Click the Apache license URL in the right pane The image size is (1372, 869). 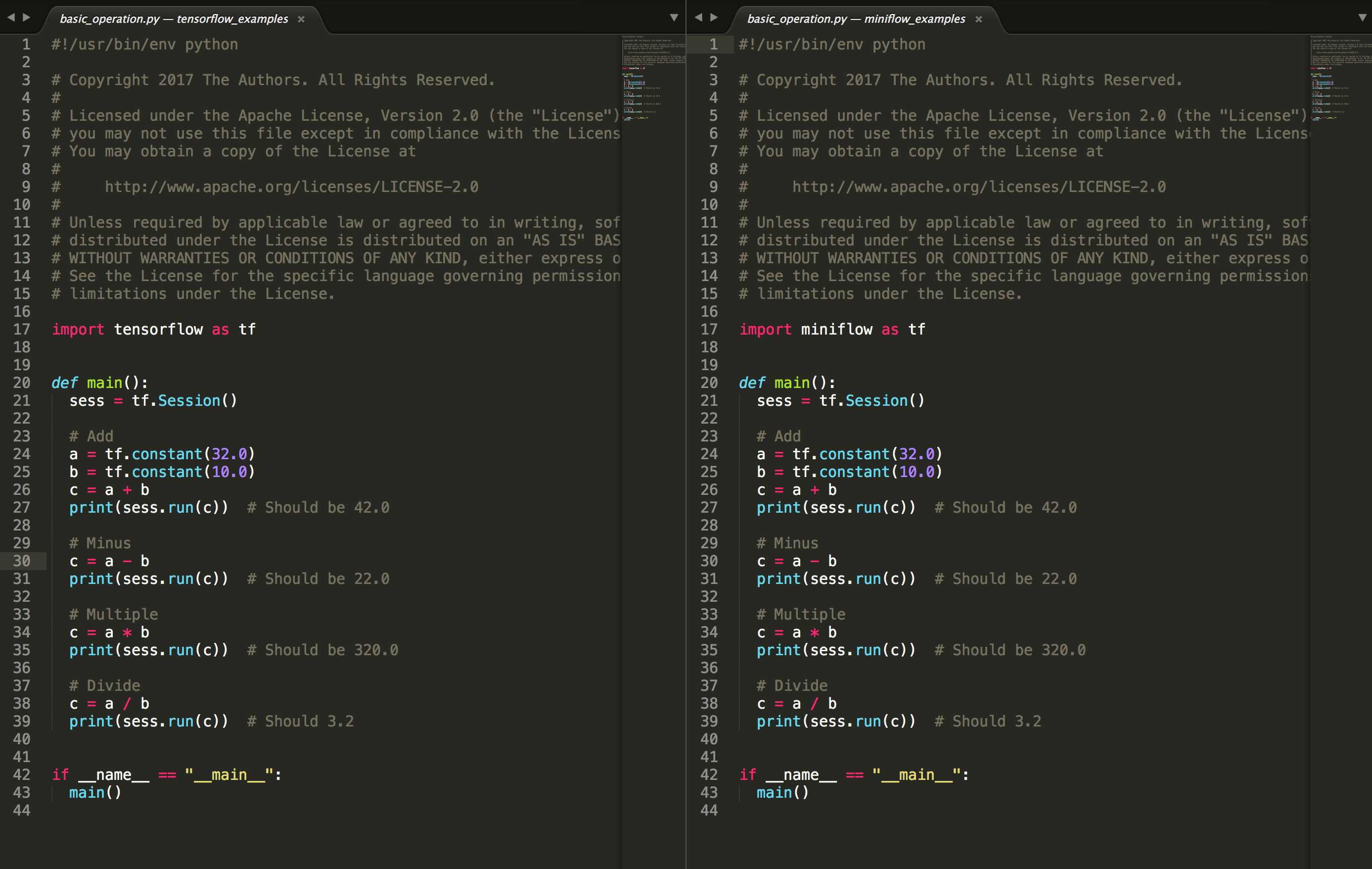click(978, 187)
